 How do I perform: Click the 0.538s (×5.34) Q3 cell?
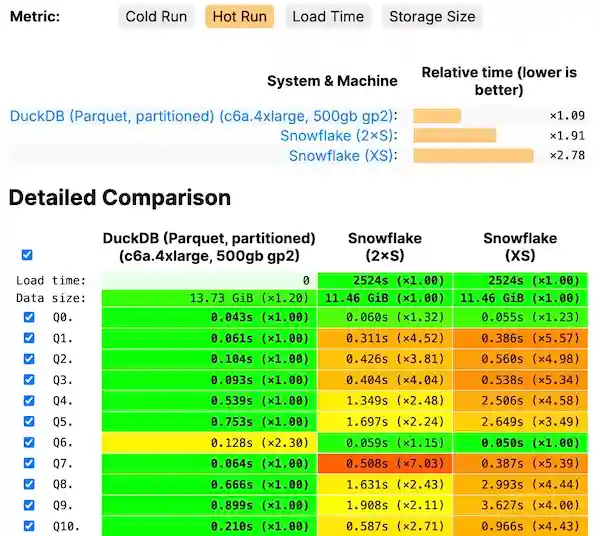(520, 380)
